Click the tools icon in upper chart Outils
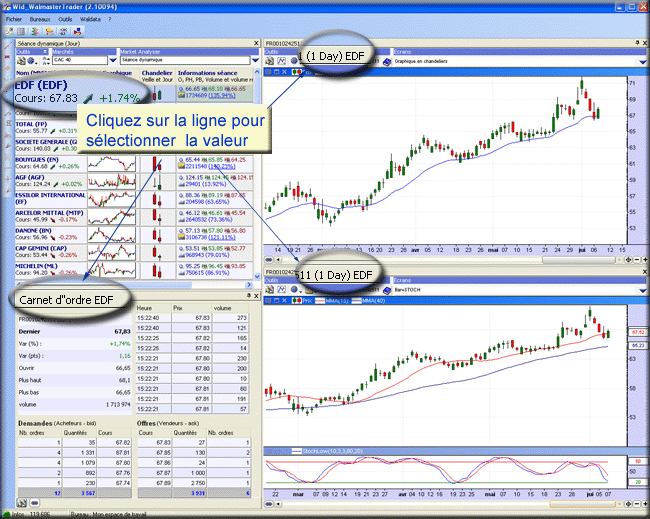 tap(269, 61)
